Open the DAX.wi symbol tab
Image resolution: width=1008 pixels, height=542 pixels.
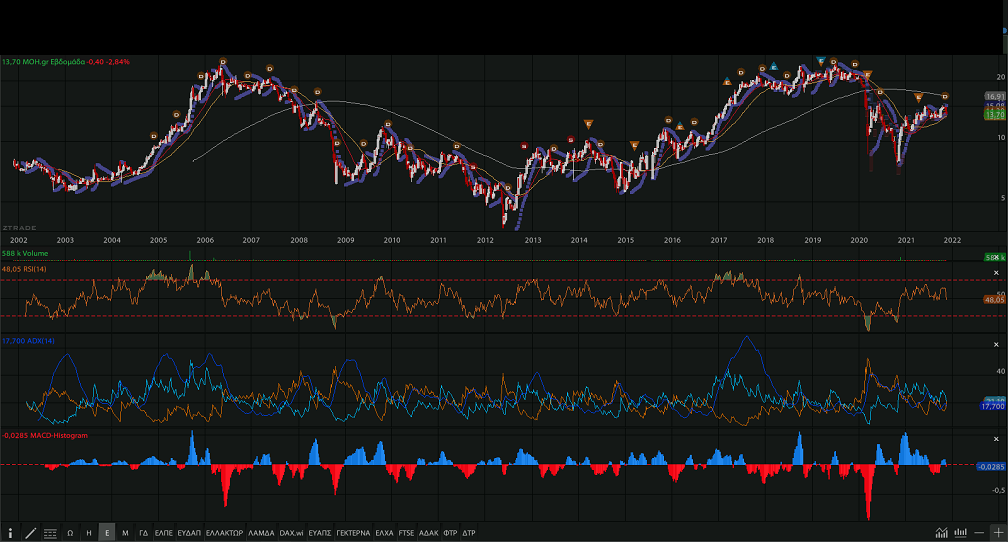coord(292,533)
